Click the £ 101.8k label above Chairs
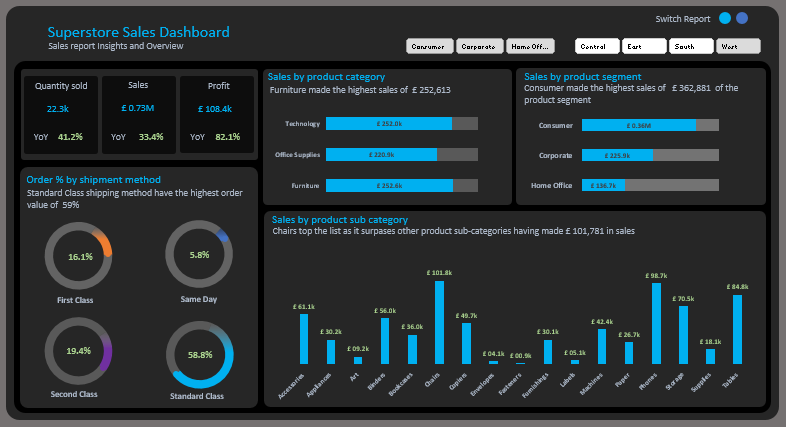 439,273
